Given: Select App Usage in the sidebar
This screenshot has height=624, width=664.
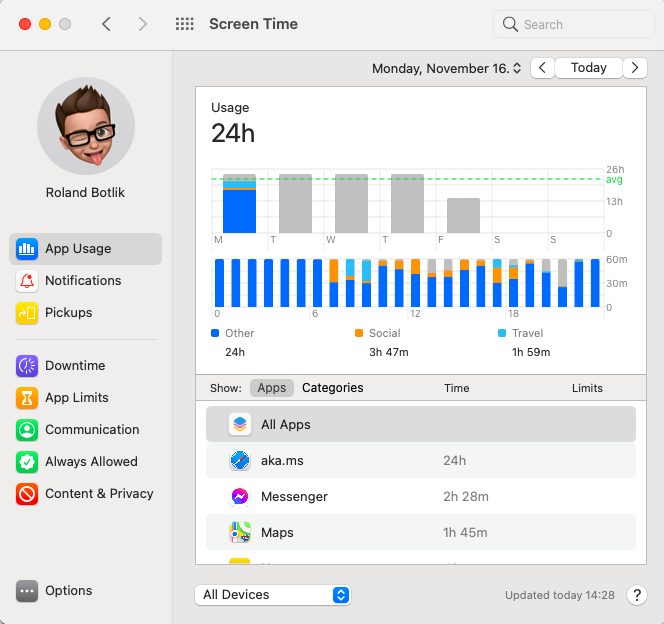Looking at the screenshot, I should pos(86,248).
